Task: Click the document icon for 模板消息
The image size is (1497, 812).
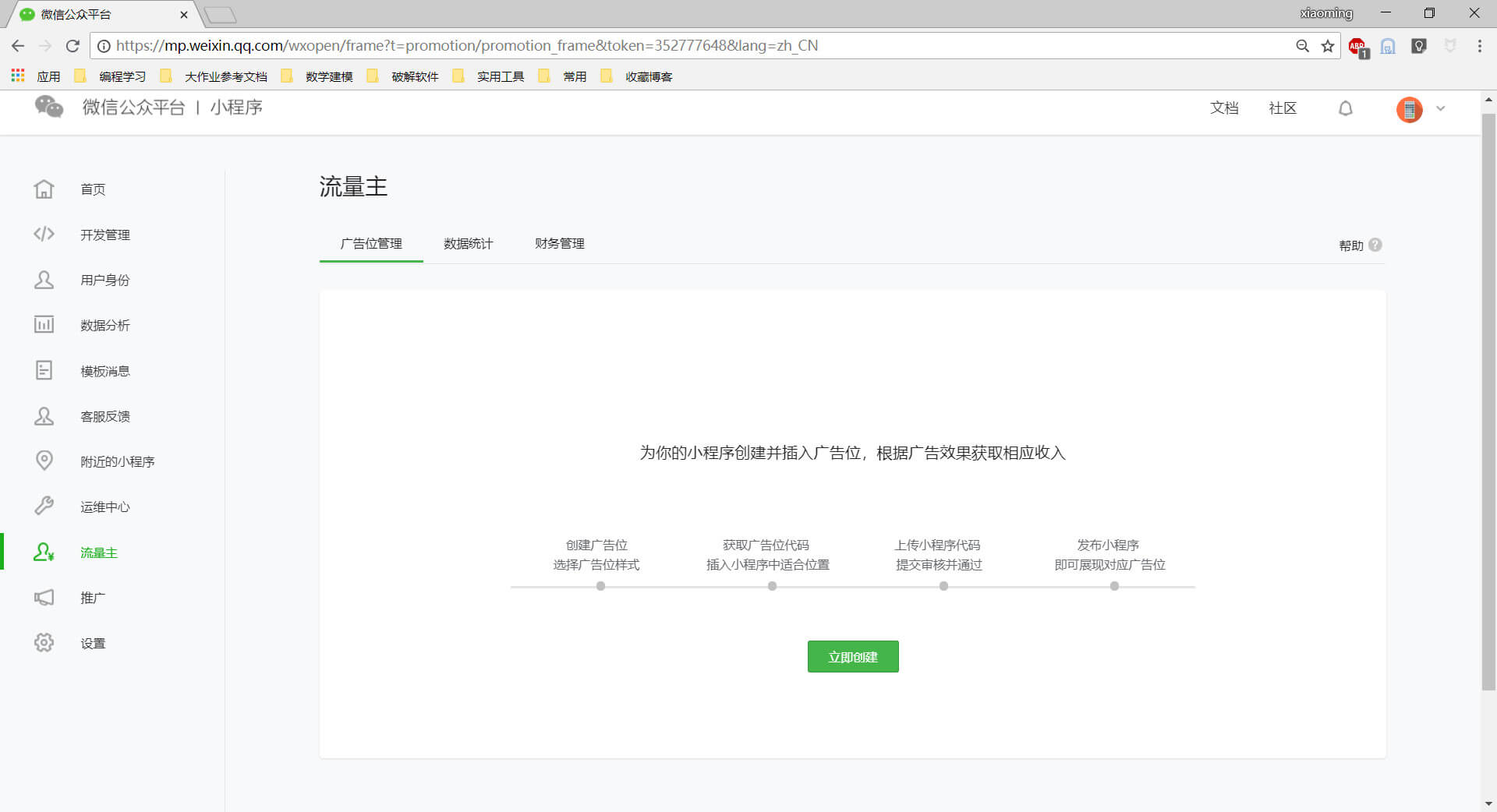Action: pyautogui.click(x=44, y=370)
